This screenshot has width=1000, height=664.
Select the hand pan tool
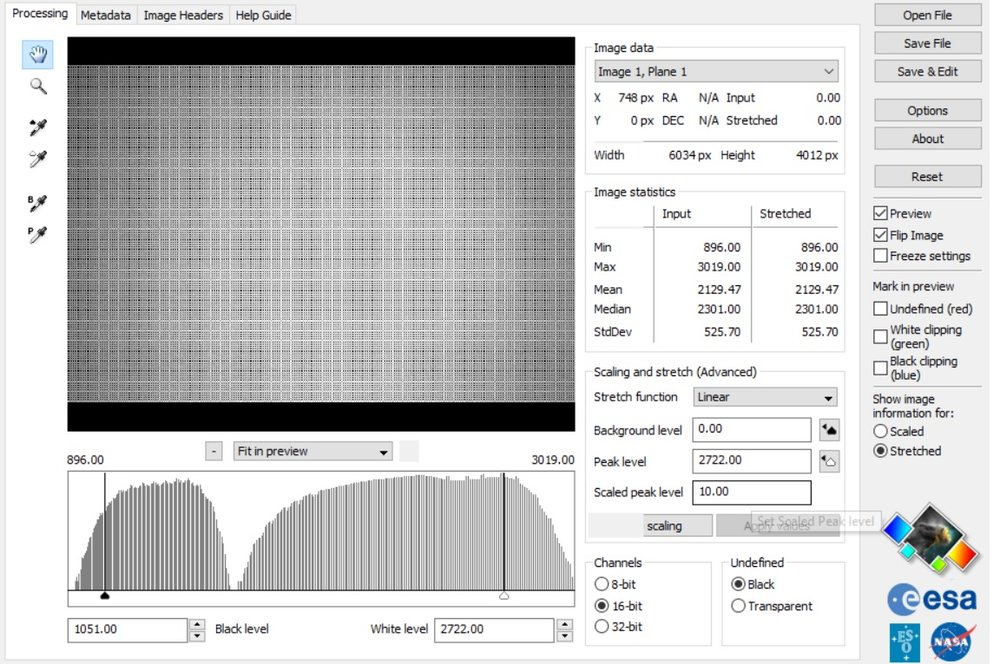tap(38, 55)
